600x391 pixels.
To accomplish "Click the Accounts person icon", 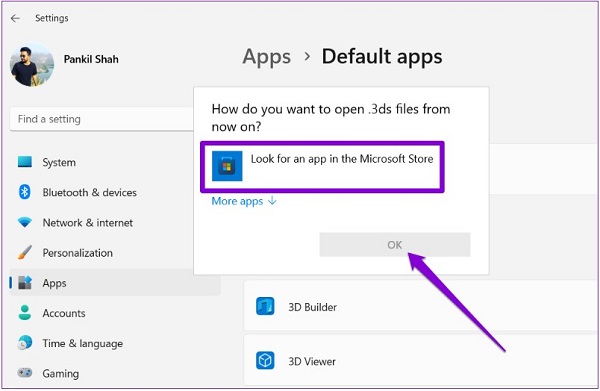I will (x=25, y=313).
